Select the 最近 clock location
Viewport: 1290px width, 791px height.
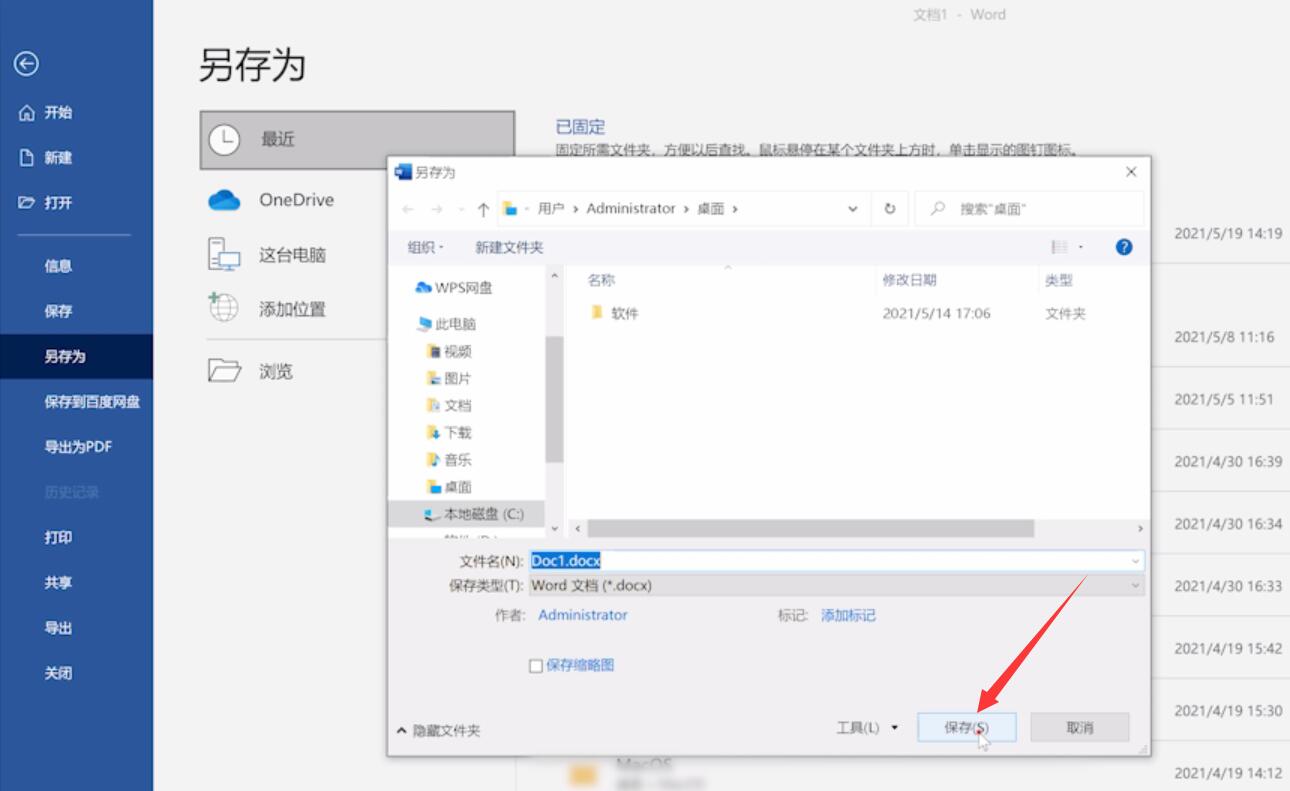point(357,139)
